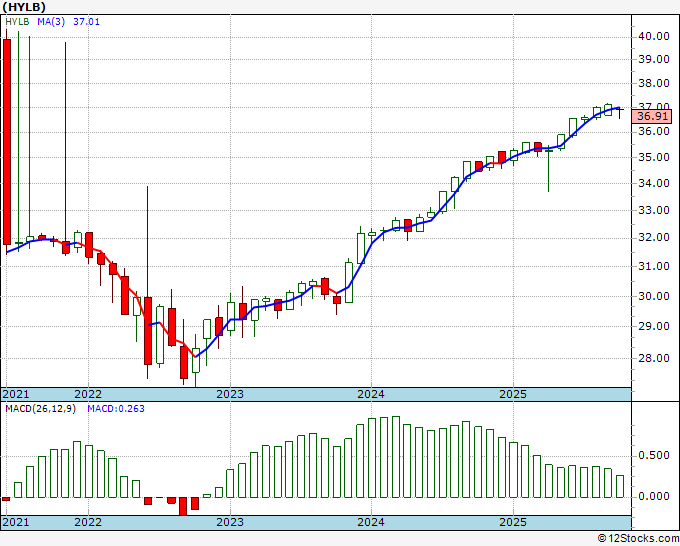Click the (HYLB) chart title

coord(23,7)
